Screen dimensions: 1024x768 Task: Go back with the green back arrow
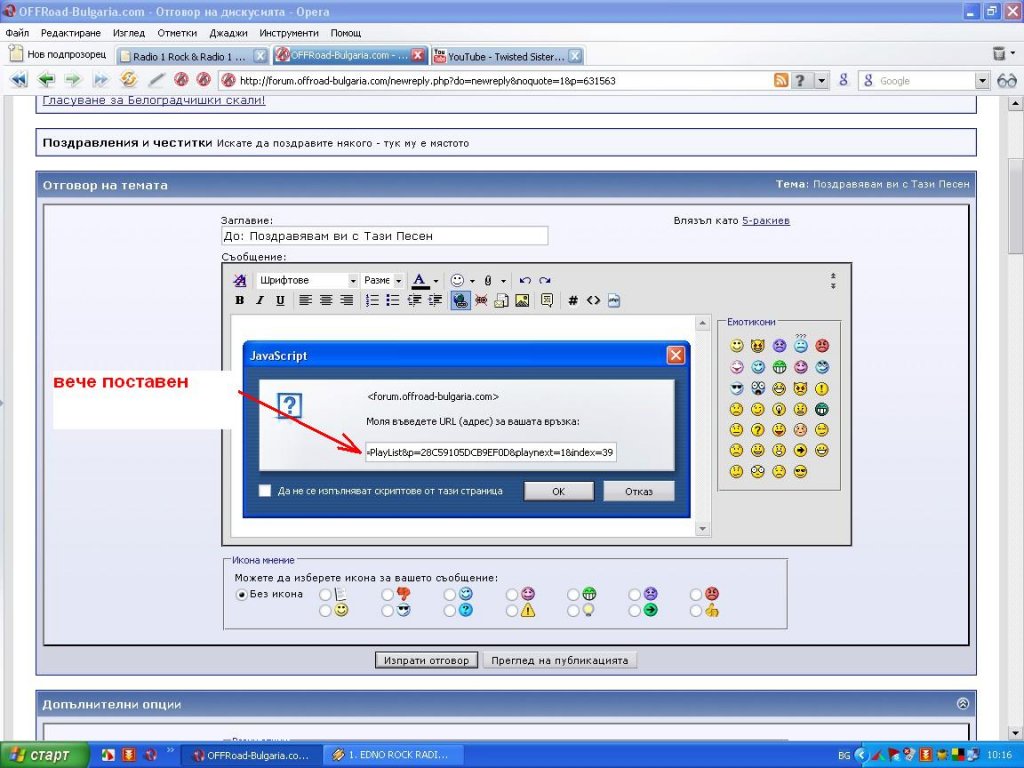point(46,80)
